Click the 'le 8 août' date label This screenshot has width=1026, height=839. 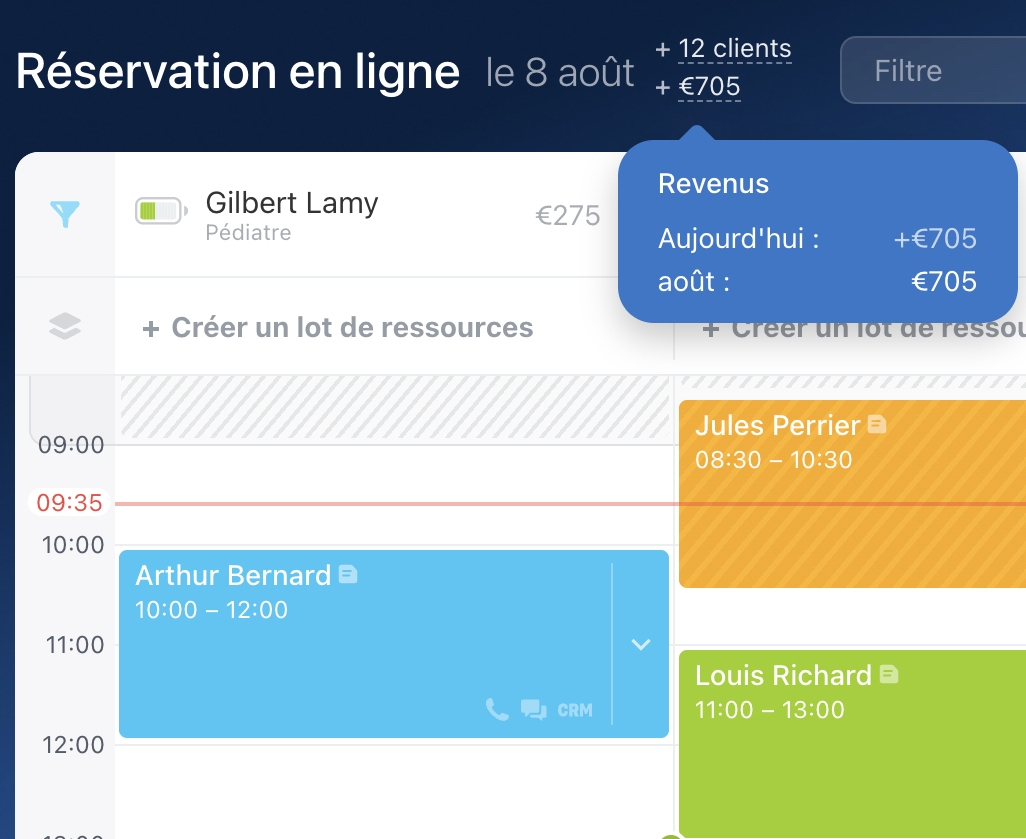point(560,72)
